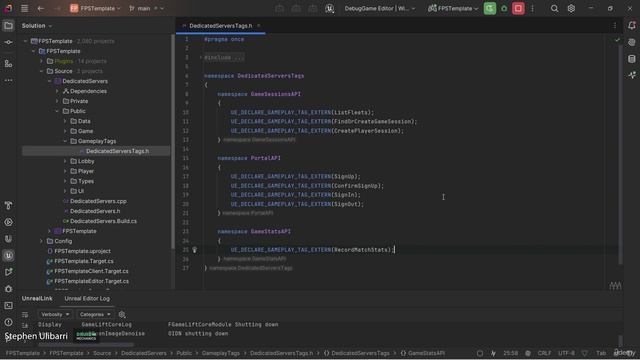Click GameStatsAPI breadcrumb in status bar

click(423, 353)
